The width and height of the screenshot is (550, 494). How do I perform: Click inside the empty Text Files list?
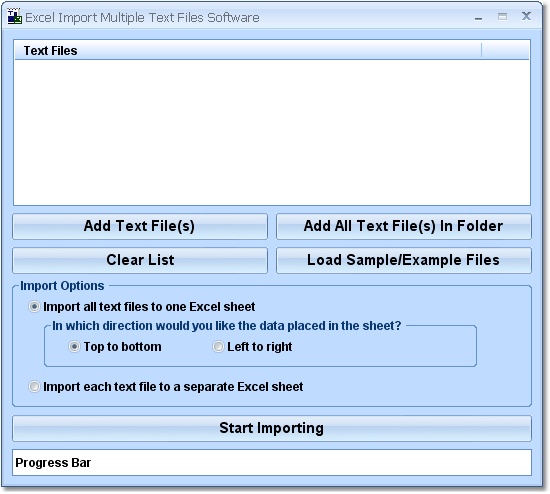272,132
